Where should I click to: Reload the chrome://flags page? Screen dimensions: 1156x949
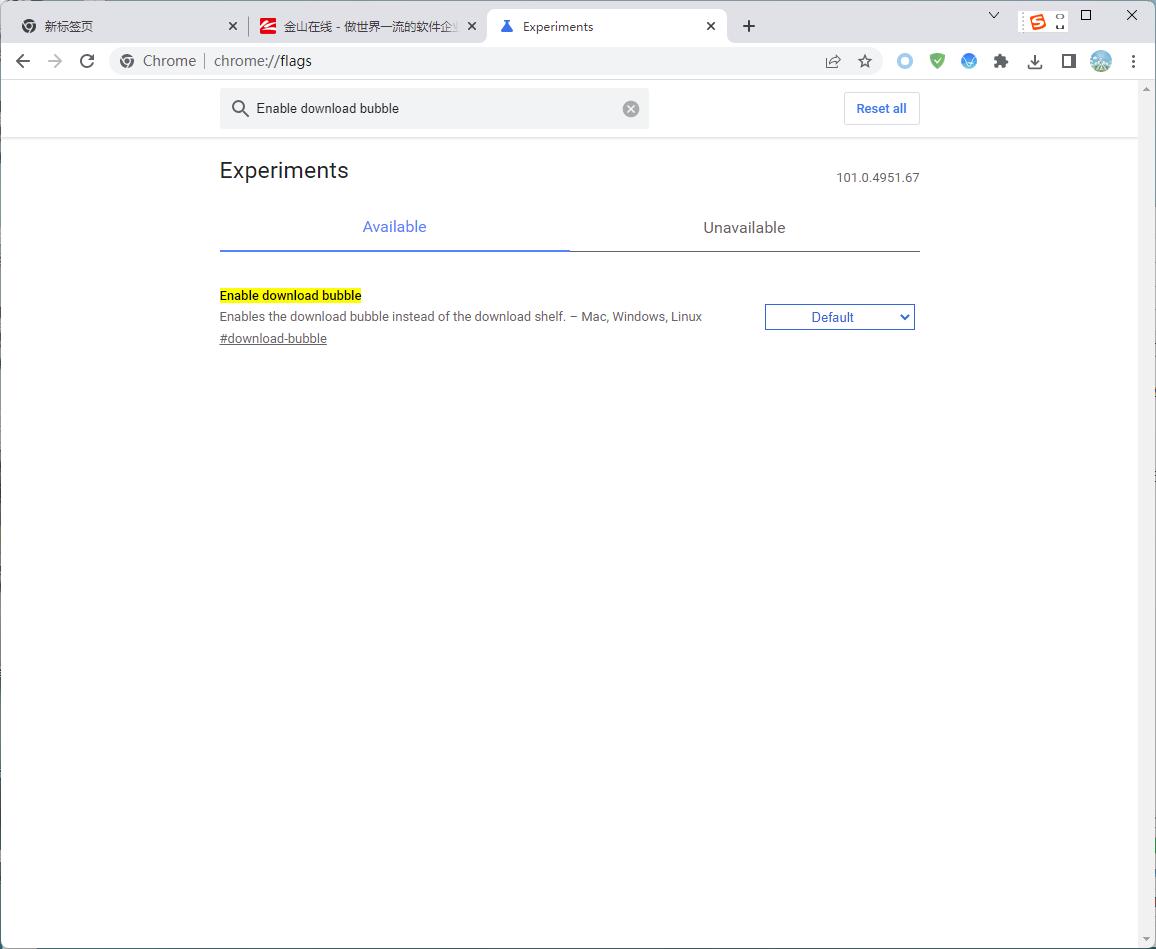click(87, 61)
